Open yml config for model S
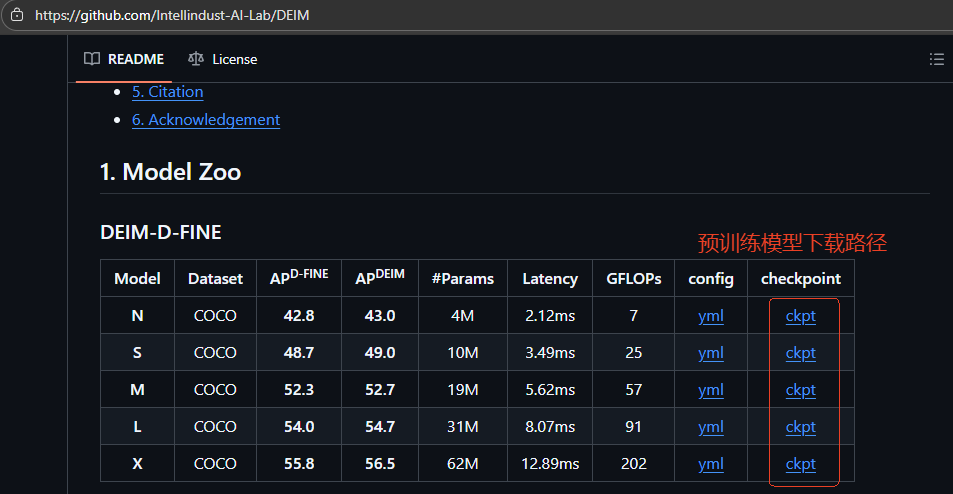Image resolution: width=953 pixels, height=494 pixels. point(710,353)
